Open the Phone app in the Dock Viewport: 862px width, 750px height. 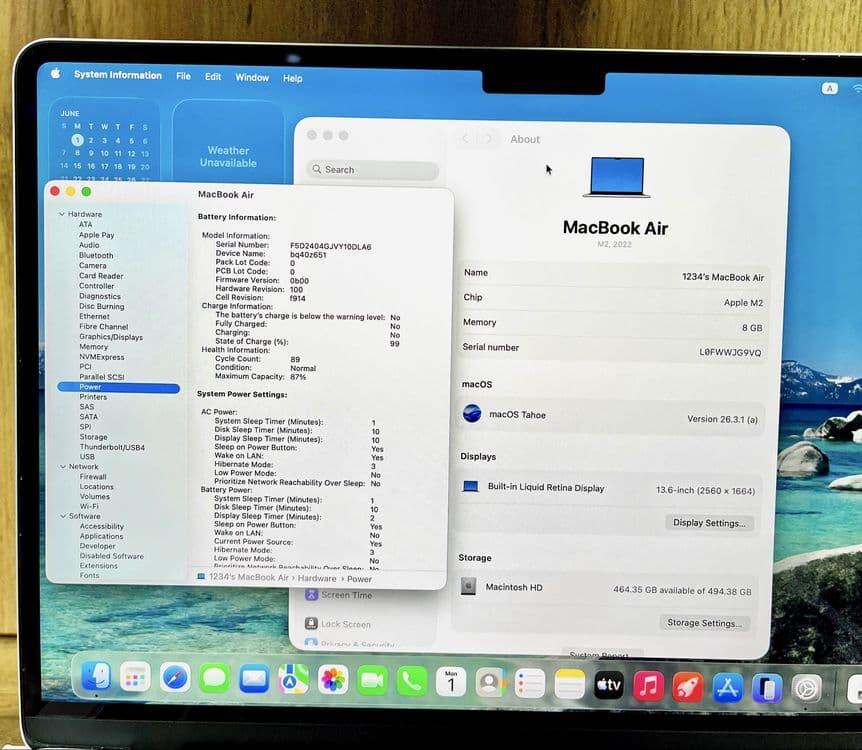click(x=412, y=682)
